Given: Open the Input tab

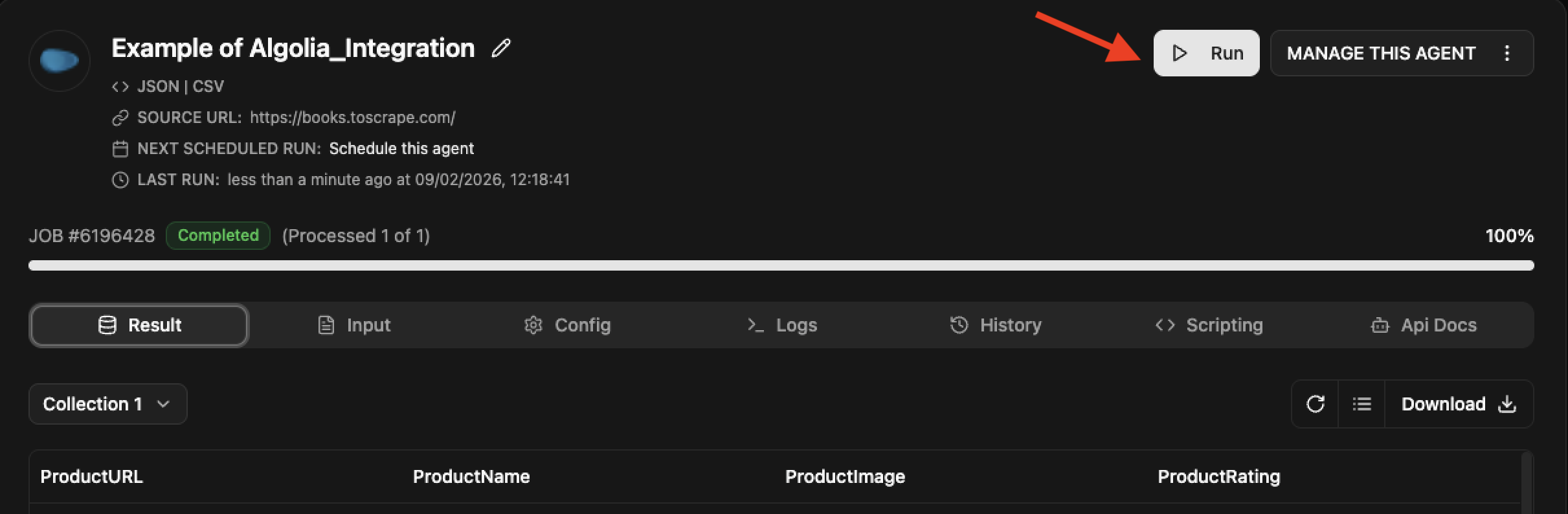Looking at the screenshot, I should [355, 325].
